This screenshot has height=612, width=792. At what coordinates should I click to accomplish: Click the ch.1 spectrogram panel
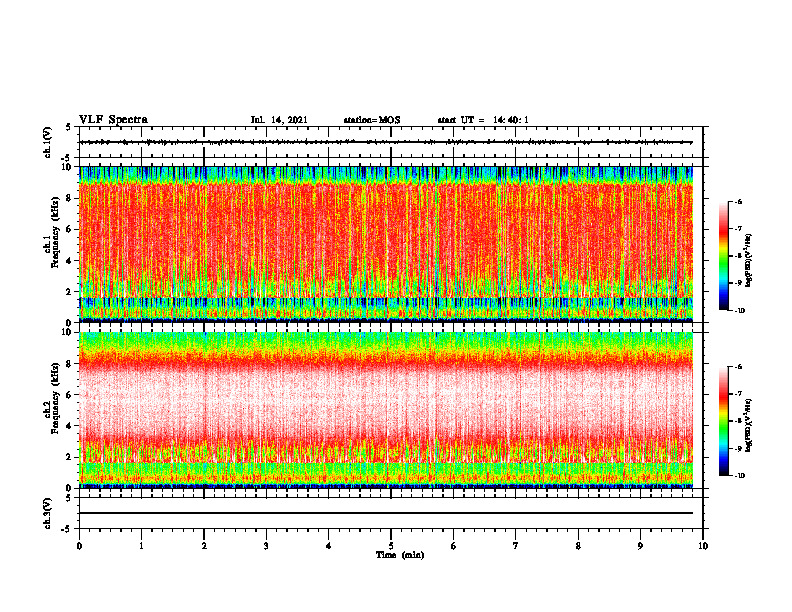(386, 244)
